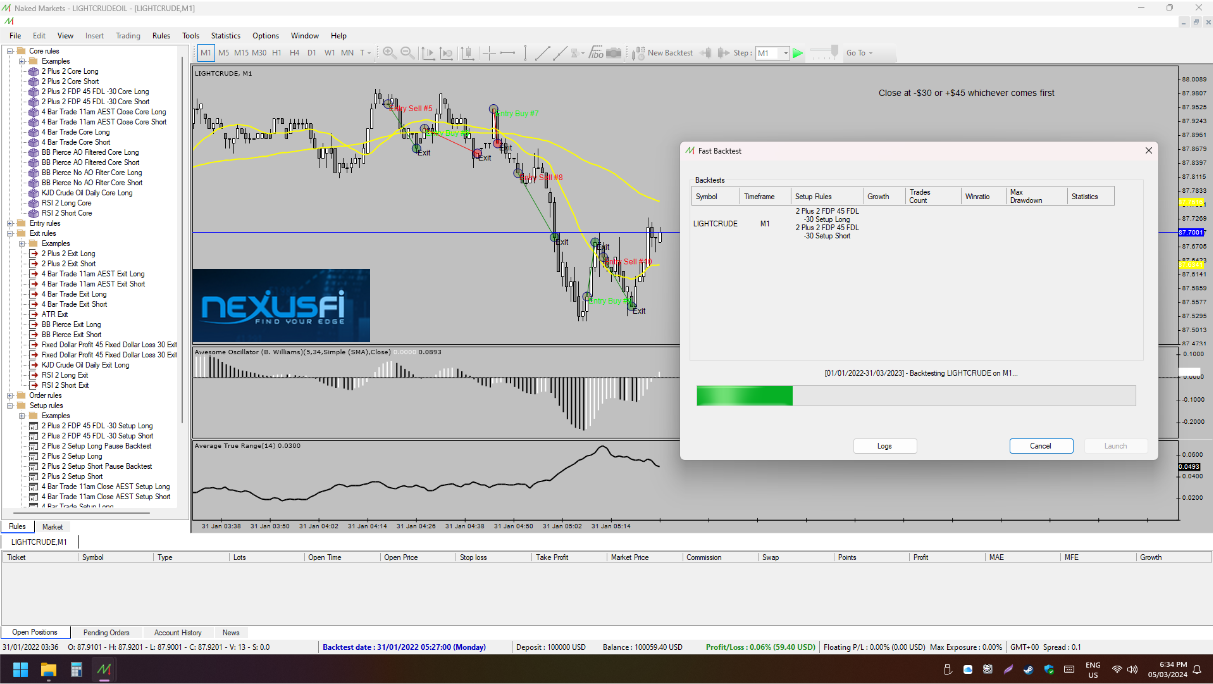This screenshot has width=1213, height=684.
Task: Click the Profit column header
Action: [x=946, y=557]
